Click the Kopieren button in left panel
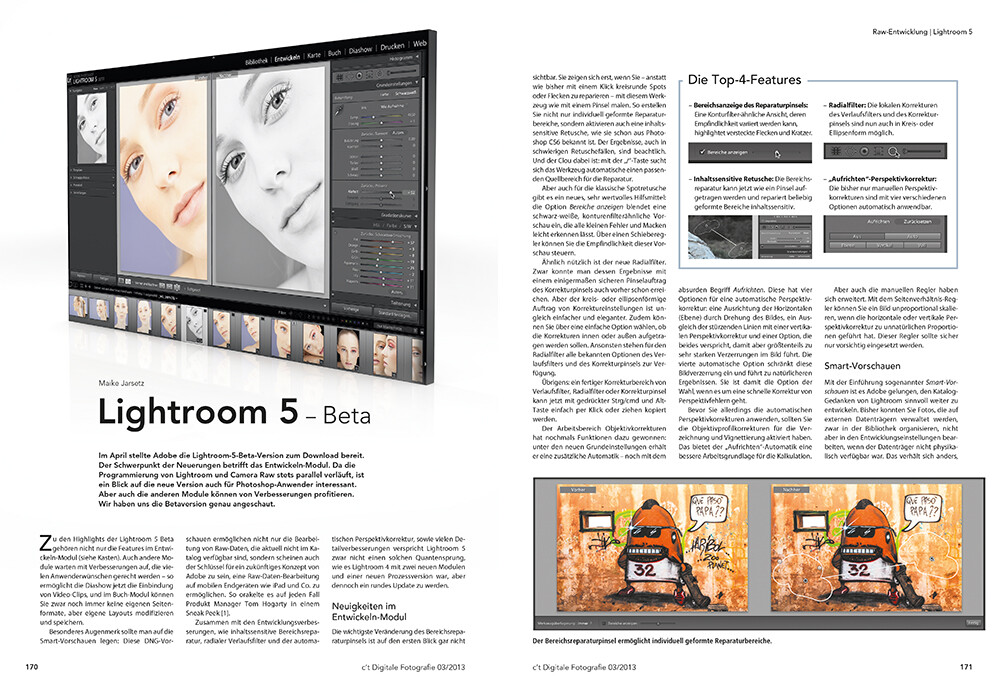This screenshot has height=700, width=1000. [80, 276]
